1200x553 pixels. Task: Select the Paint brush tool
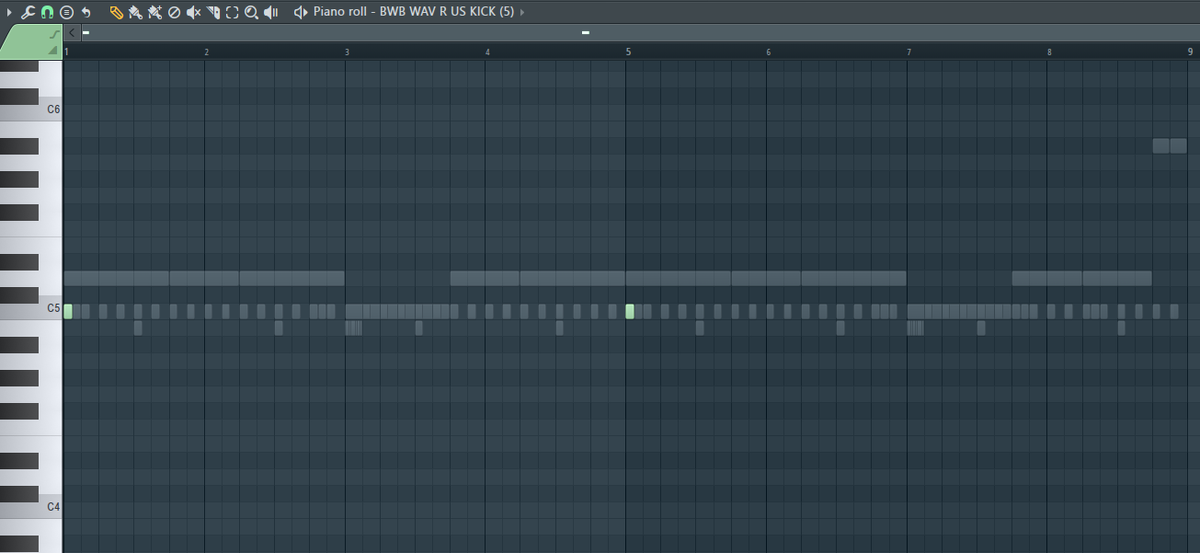(135, 12)
